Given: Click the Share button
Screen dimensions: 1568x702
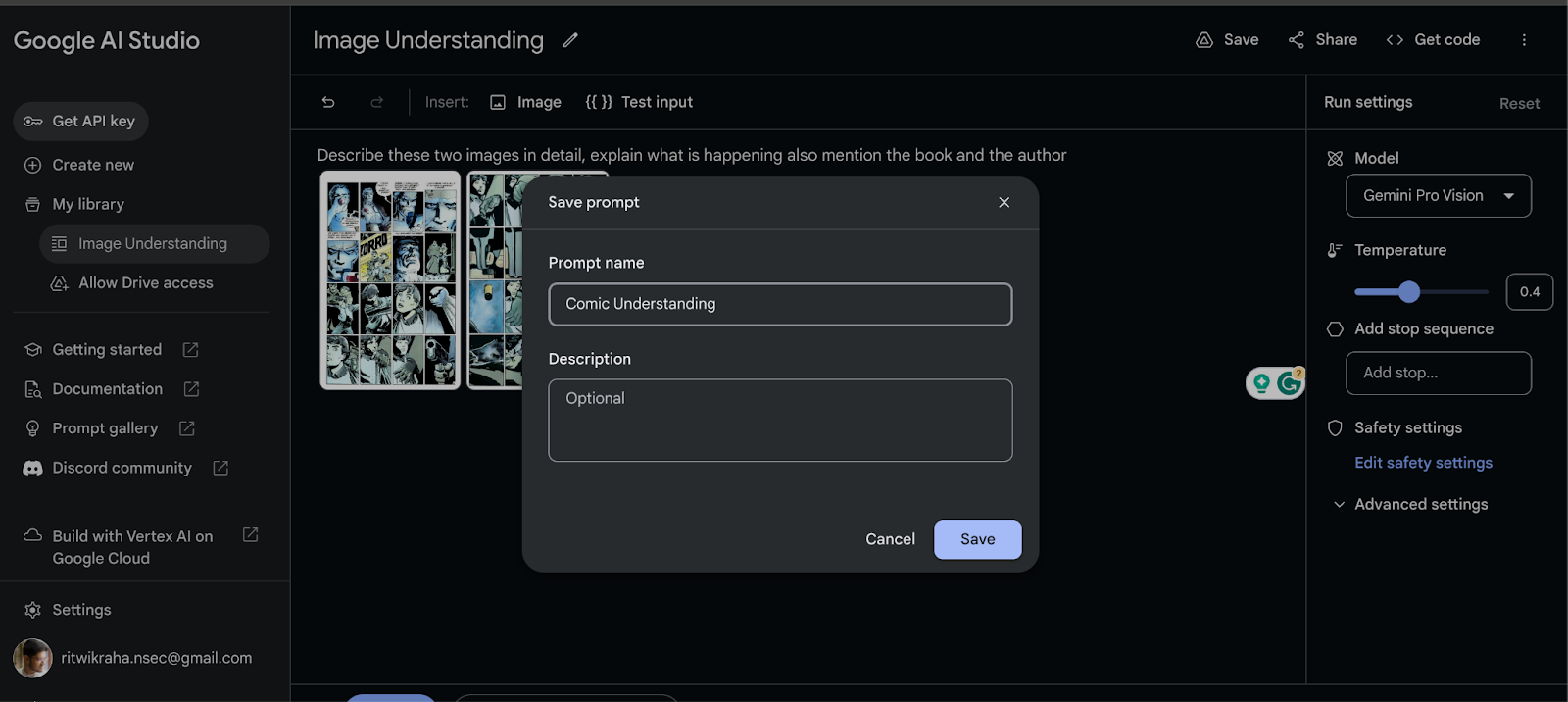Looking at the screenshot, I should [1322, 40].
